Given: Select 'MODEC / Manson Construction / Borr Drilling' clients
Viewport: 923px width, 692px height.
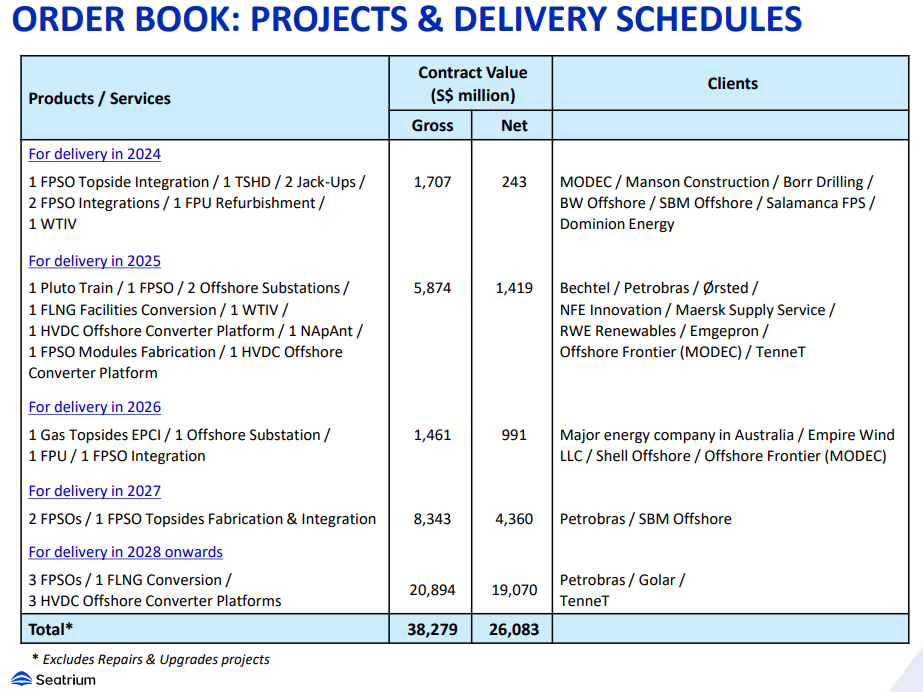Looking at the screenshot, I should point(716,182).
